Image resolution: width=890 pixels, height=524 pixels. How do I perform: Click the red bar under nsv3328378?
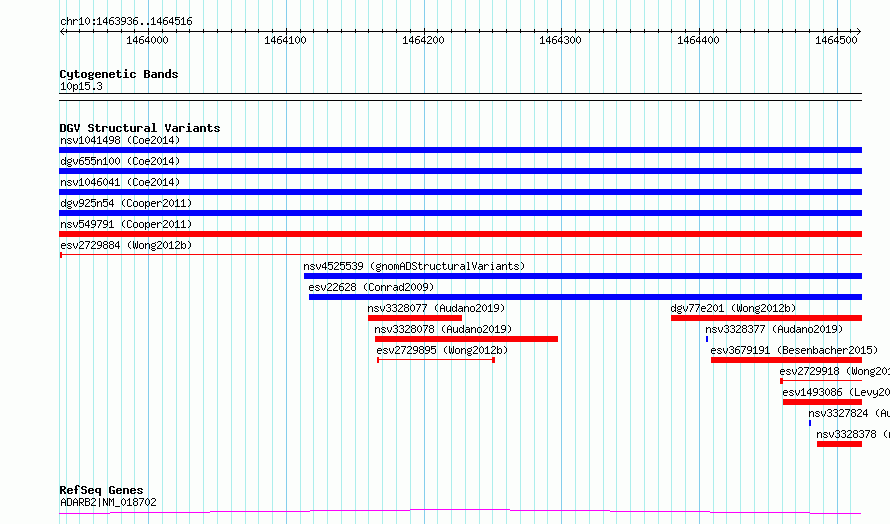[x=839, y=444]
